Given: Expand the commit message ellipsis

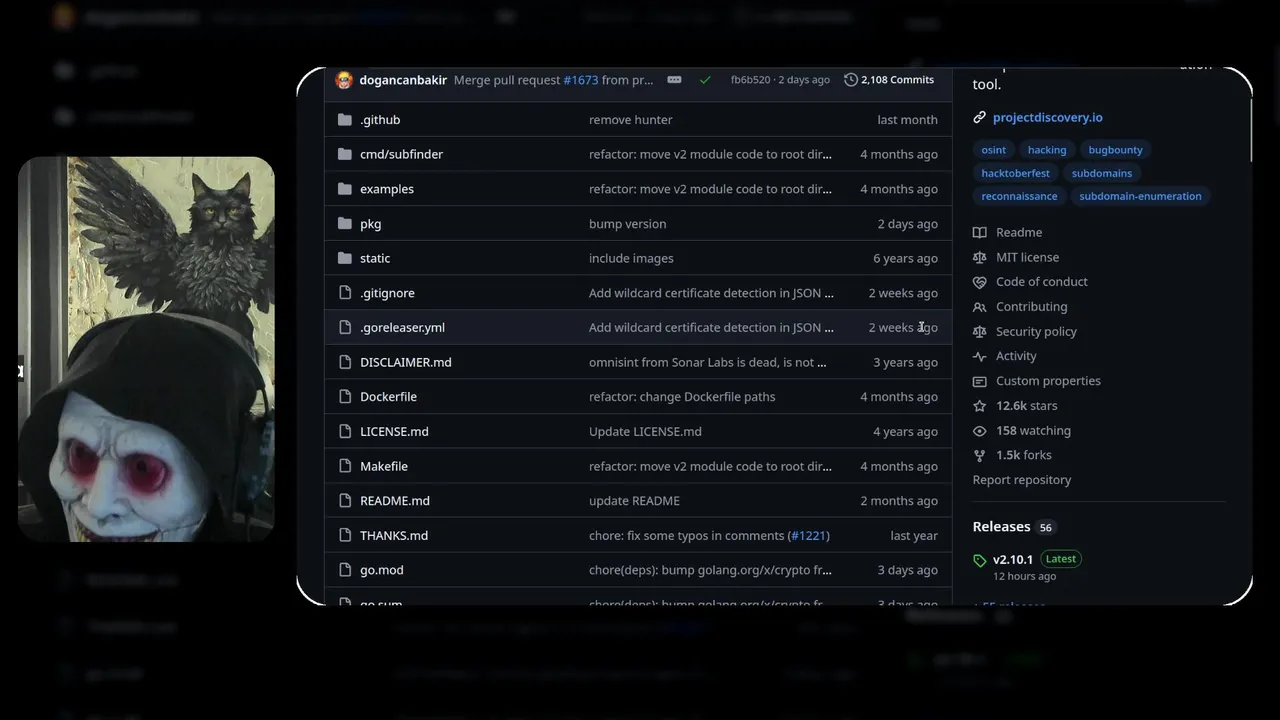Looking at the screenshot, I should (674, 80).
